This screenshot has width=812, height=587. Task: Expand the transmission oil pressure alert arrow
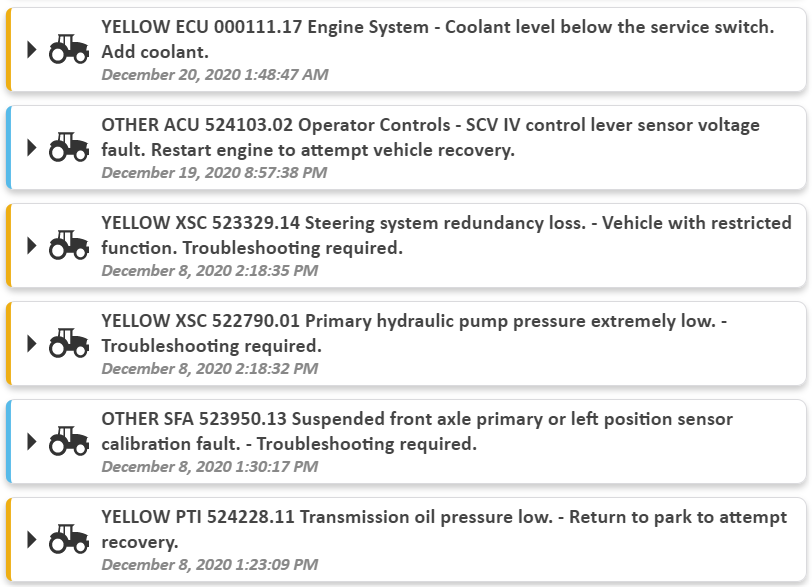point(32,539)
